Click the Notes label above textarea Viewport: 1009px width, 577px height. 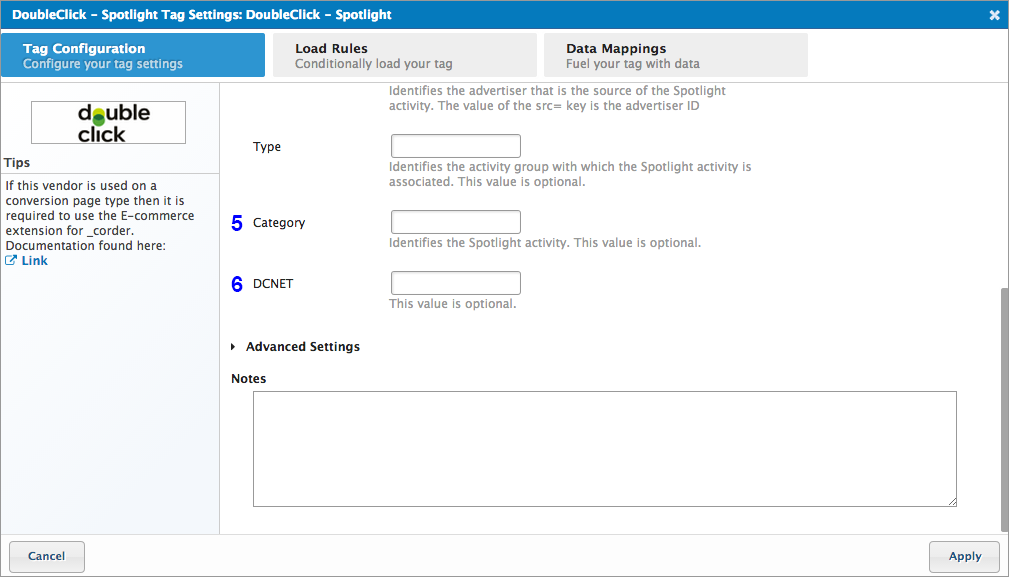coord(249,379)
